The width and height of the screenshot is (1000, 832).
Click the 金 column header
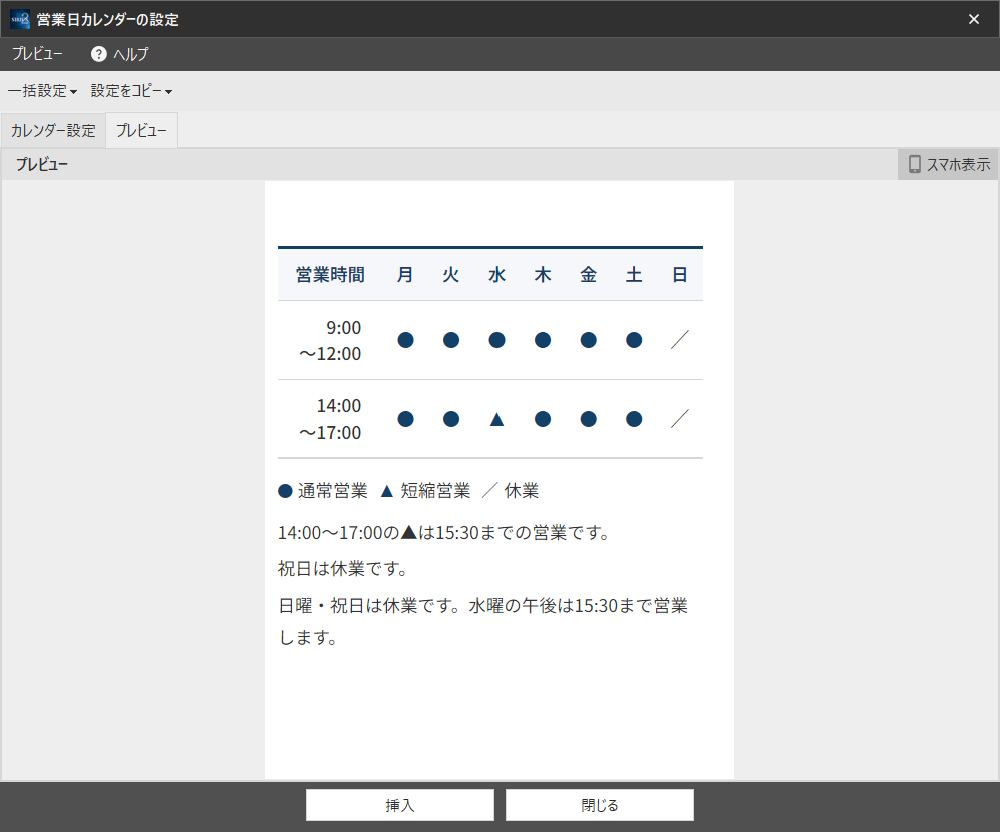click(x=589, y=275)
